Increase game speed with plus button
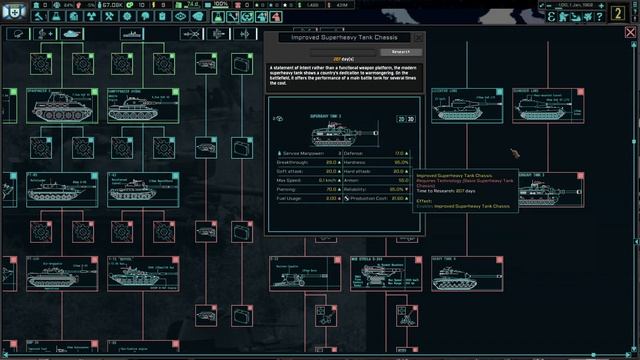 pos(601,5)
